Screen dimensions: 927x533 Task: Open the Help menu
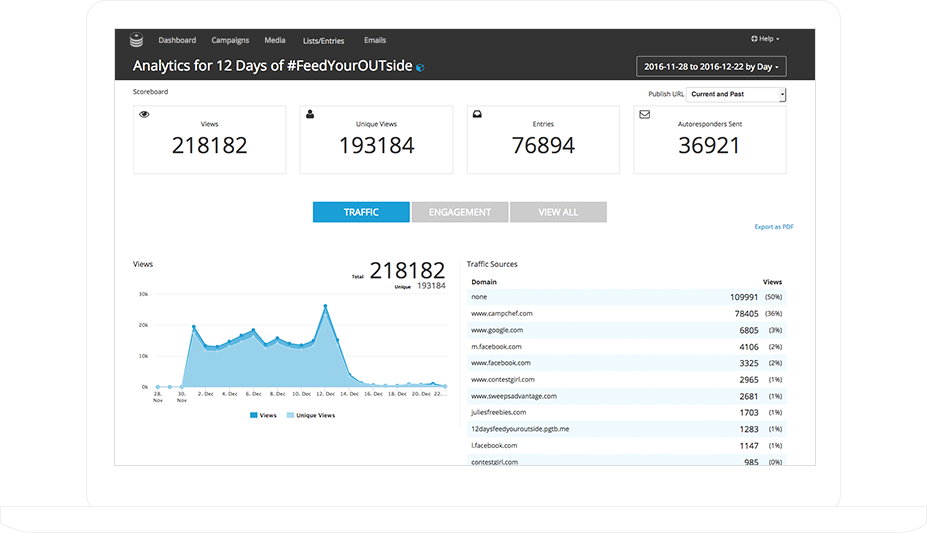765,38
